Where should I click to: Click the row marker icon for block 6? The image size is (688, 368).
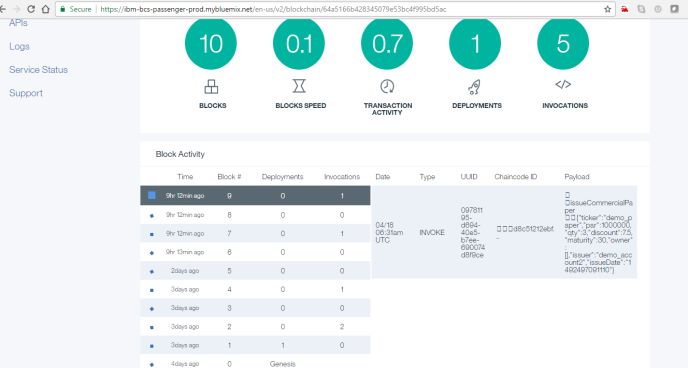tap(152, 253)
